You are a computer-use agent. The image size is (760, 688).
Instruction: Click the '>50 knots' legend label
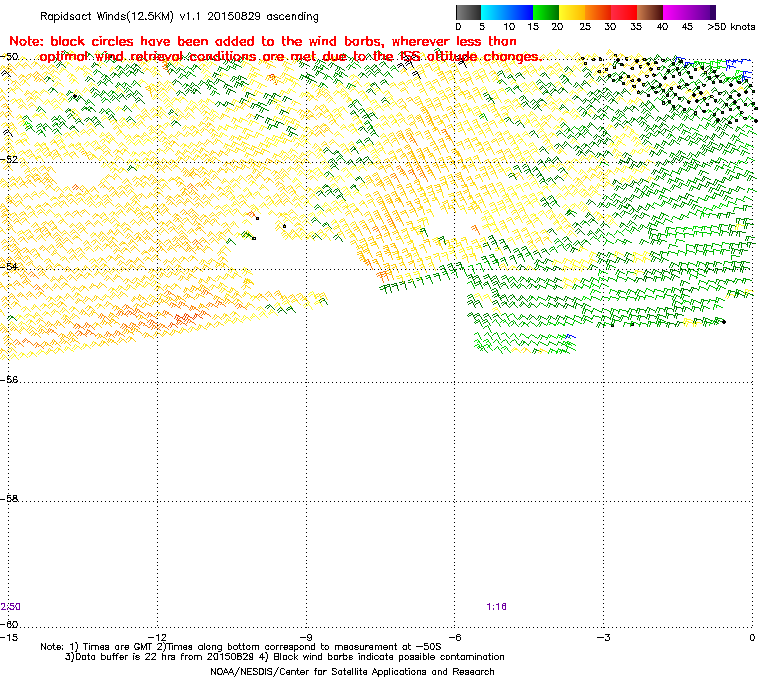tap(731, 27)
